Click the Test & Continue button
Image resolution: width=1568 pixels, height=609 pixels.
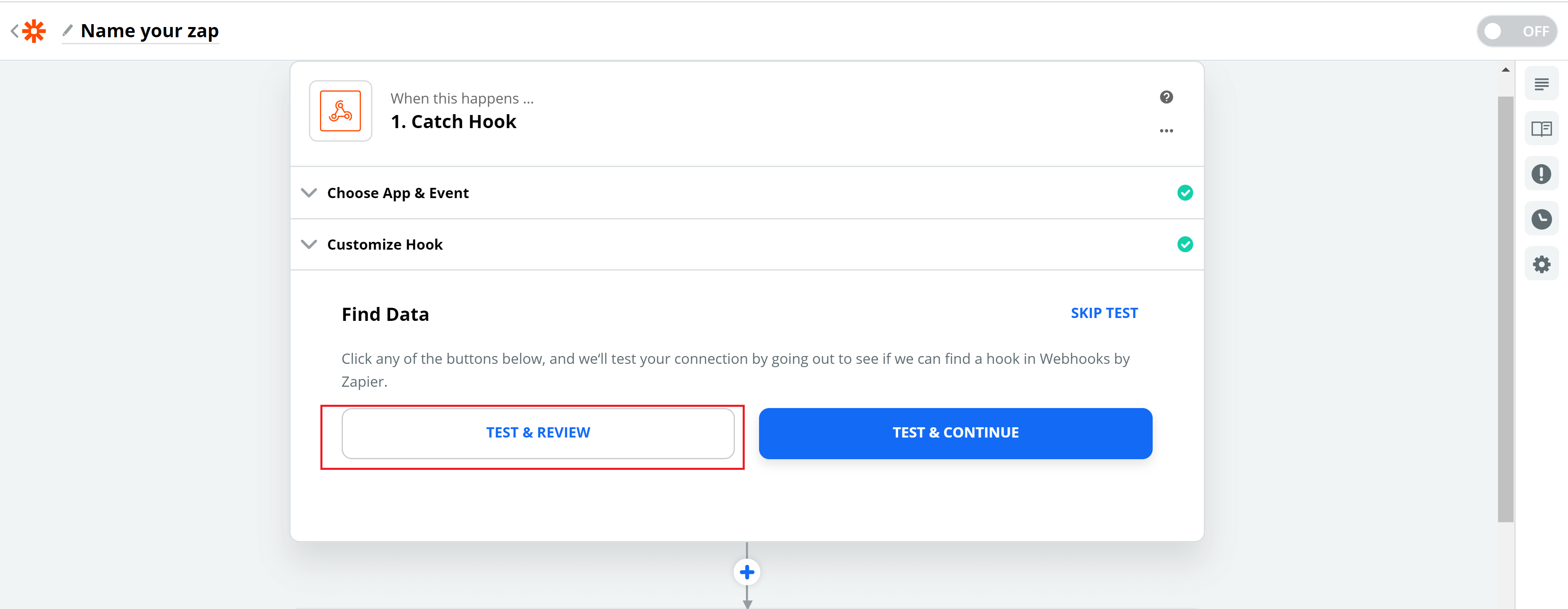955,433
